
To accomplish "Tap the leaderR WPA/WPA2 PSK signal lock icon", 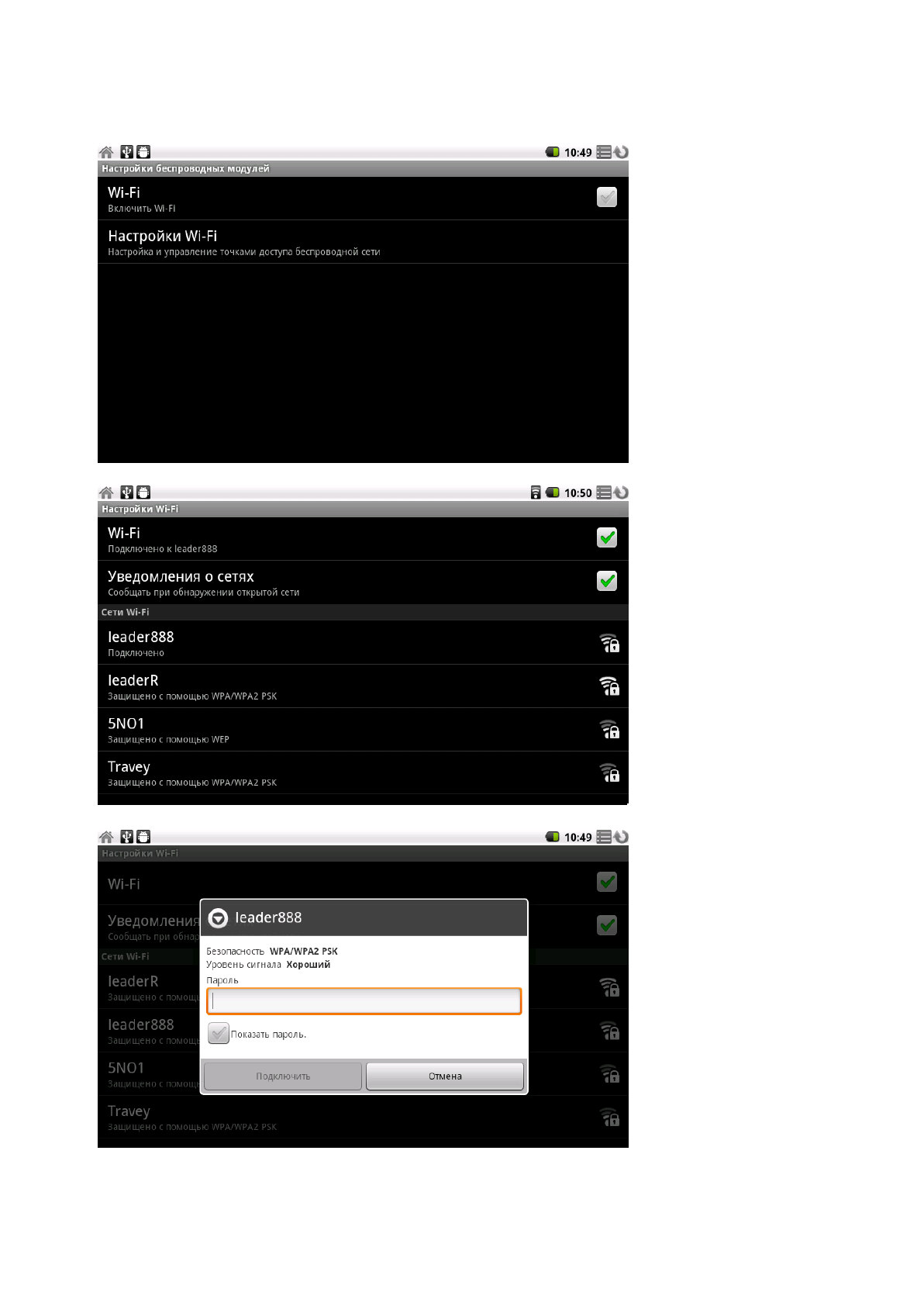I will 609,686.
